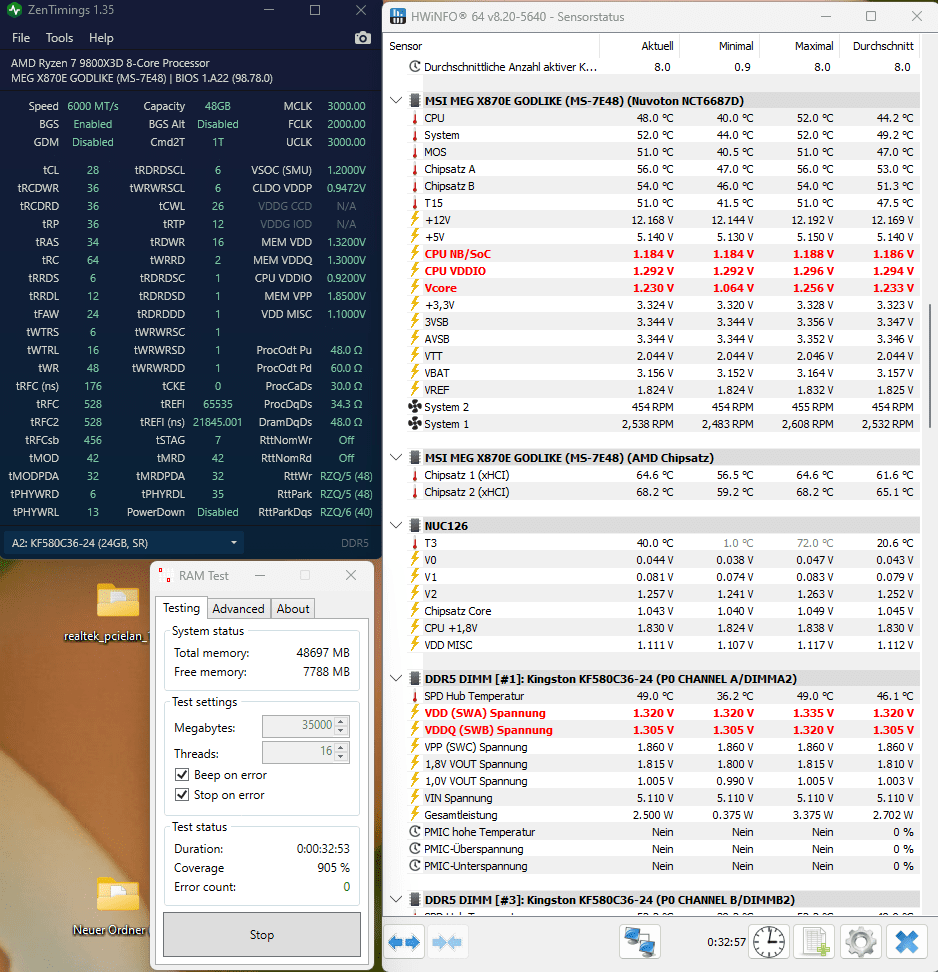938x972 pixels.
Task: Click the Minimal column header
Action: pyautogui.click(x=720, y=46)
